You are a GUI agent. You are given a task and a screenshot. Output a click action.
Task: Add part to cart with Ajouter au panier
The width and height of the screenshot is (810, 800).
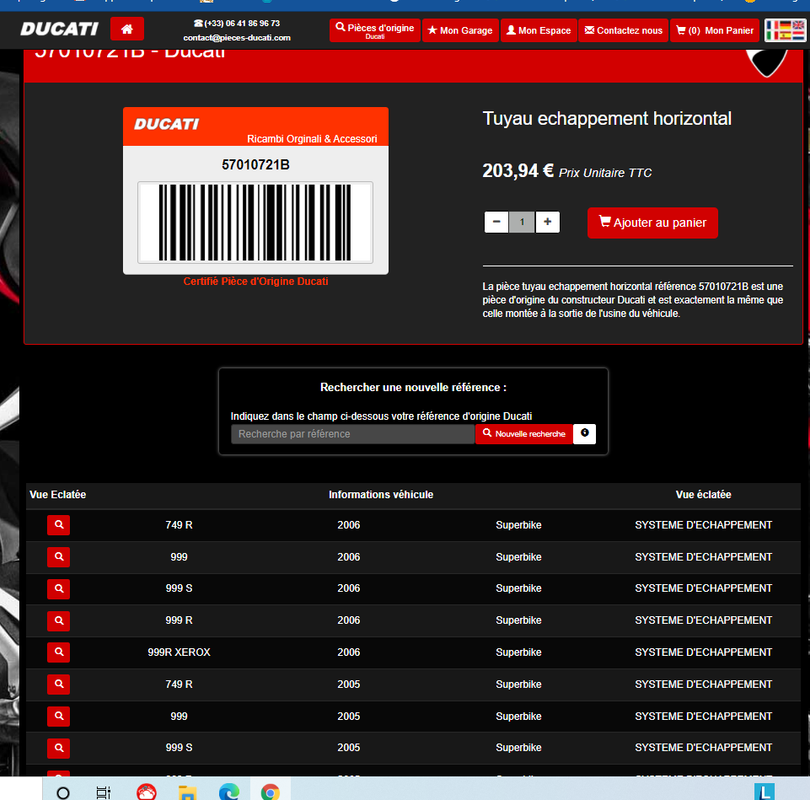click(x=652, y=223)
